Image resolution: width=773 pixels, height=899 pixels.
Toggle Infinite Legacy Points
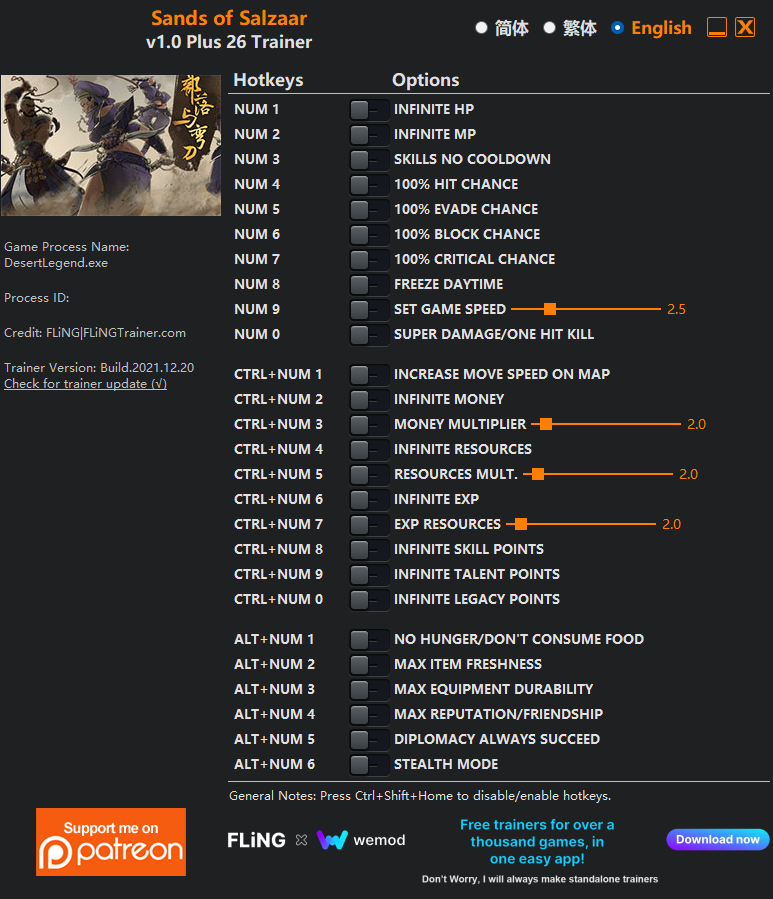coord(369,600)
